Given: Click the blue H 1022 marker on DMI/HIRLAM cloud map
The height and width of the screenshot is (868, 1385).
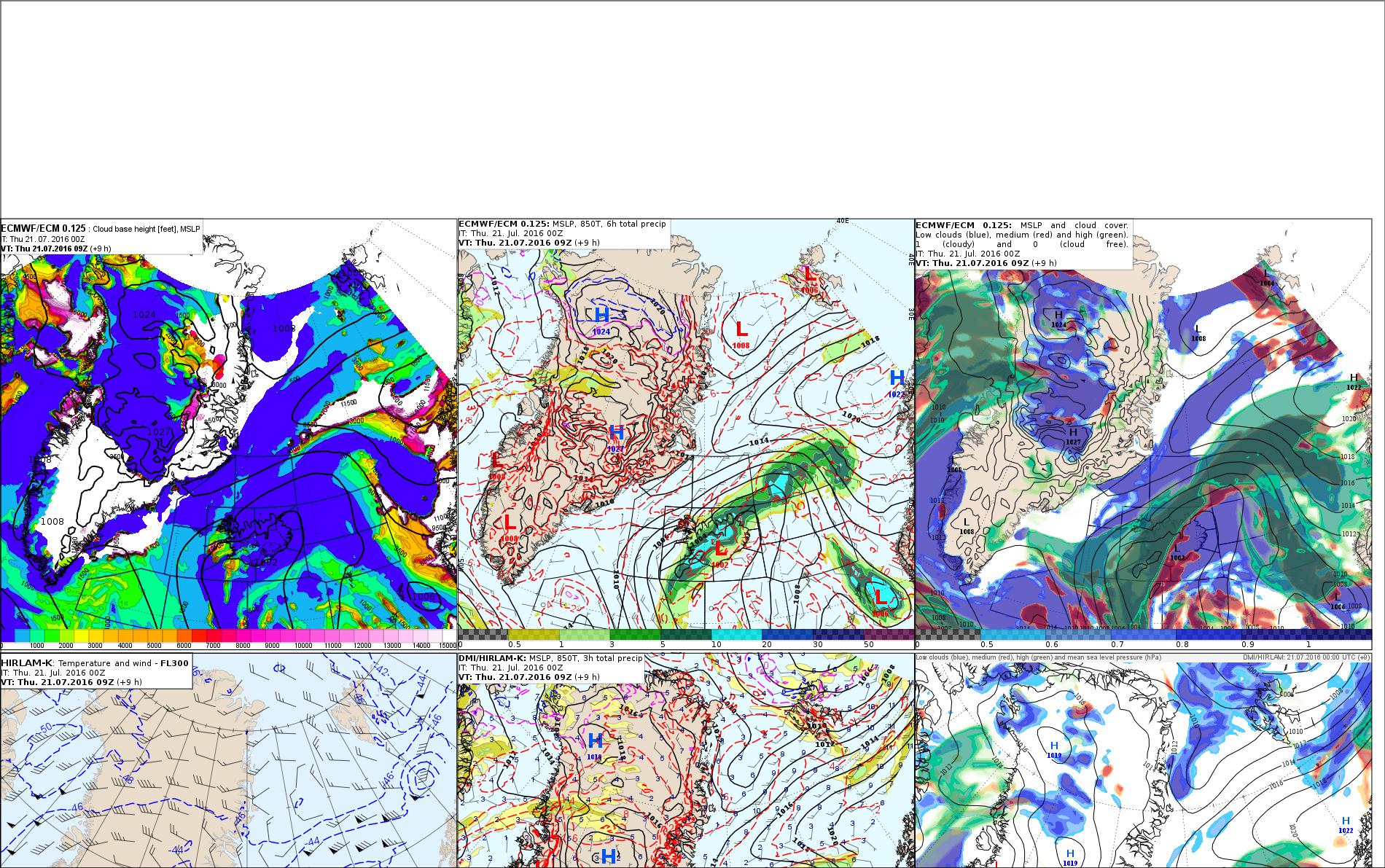Looking at the screenshot, I should tap(1346, 825).
